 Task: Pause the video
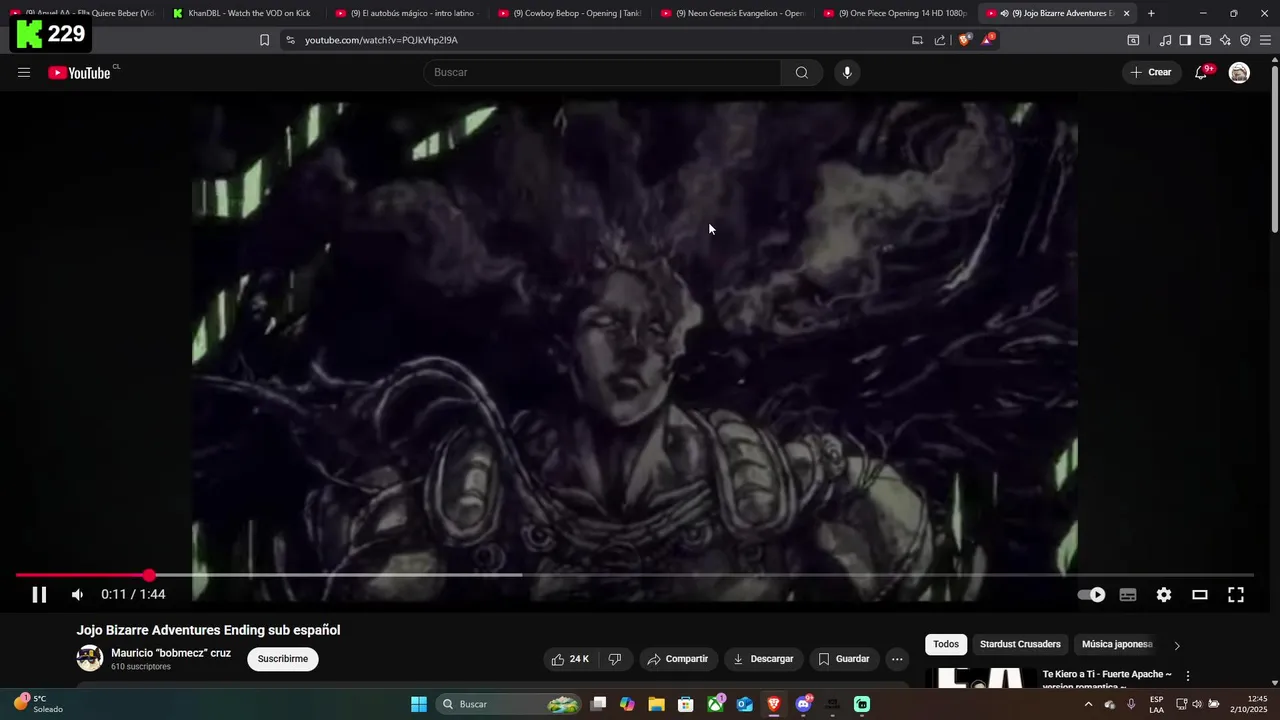[x=39, y=594]
